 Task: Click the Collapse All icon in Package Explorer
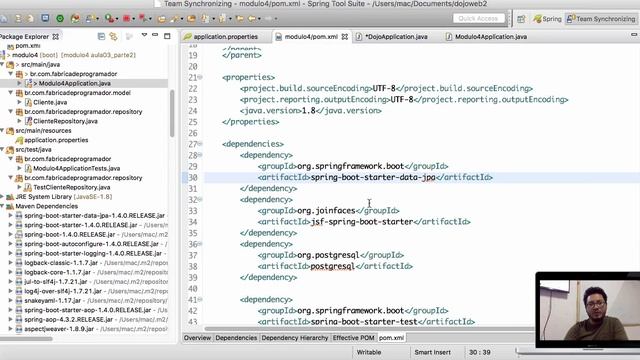tap(101, 36)
